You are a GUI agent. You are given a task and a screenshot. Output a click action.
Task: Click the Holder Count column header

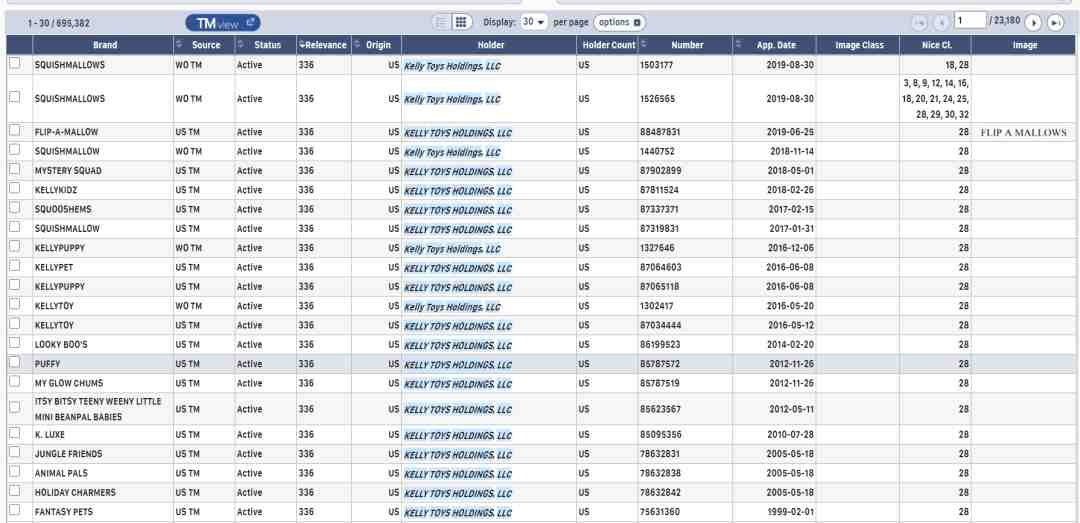[x=607, y=45]
